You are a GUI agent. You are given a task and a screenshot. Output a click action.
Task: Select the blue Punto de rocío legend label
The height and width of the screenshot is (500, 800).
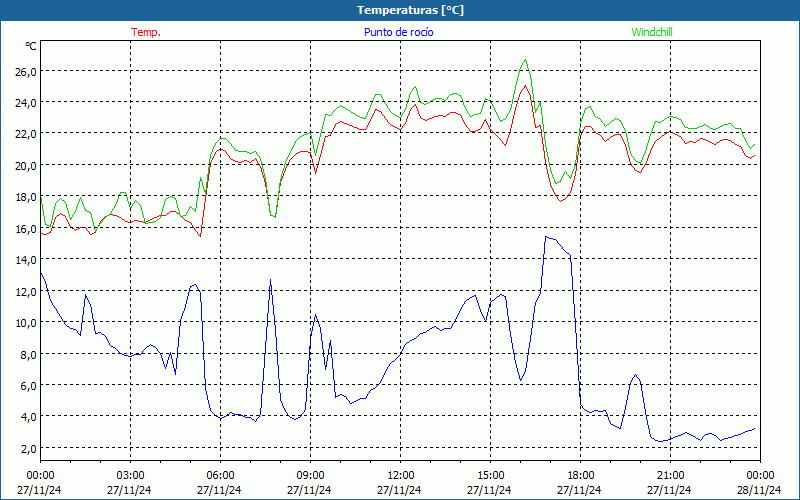[398, 32]
